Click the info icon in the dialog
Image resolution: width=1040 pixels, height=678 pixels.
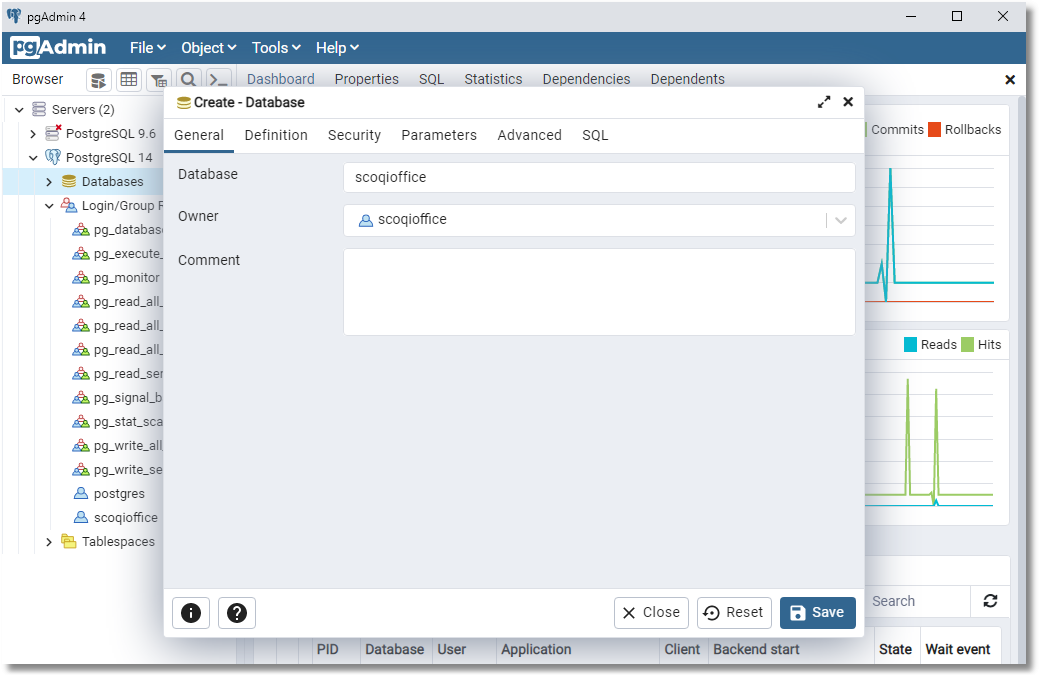190,613
